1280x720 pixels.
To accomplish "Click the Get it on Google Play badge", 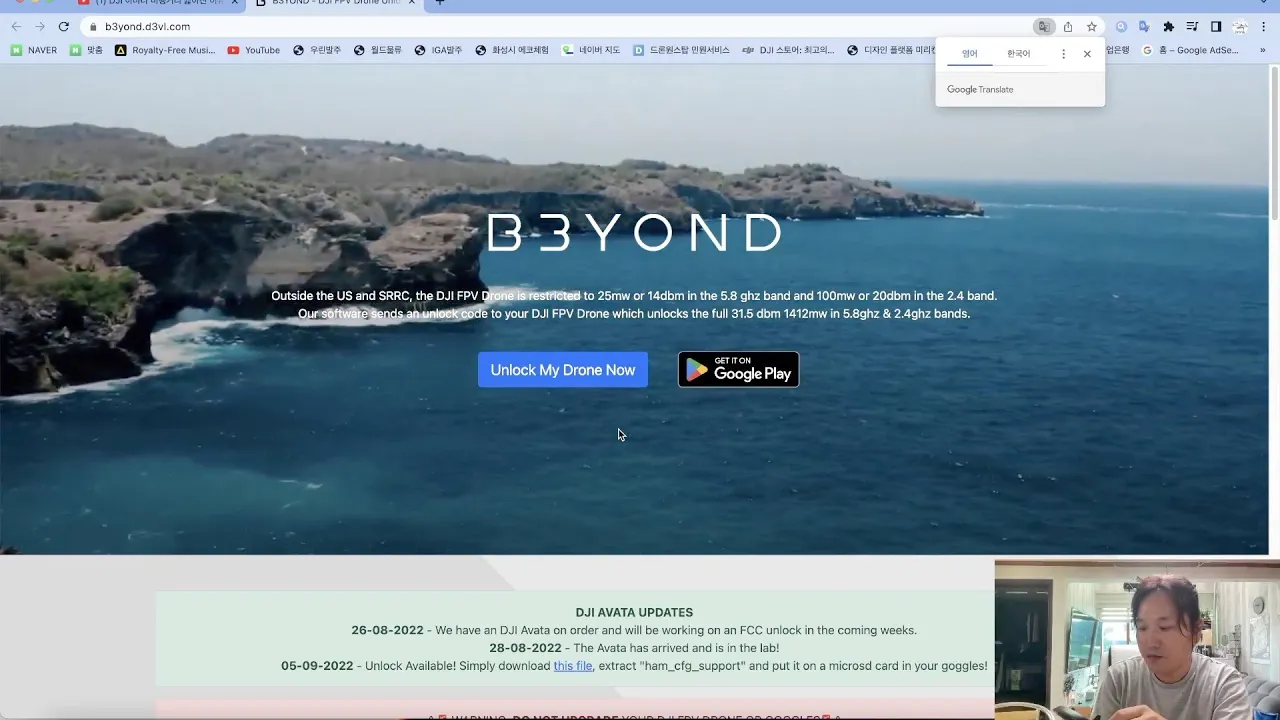I will click(x=739, y=370).
